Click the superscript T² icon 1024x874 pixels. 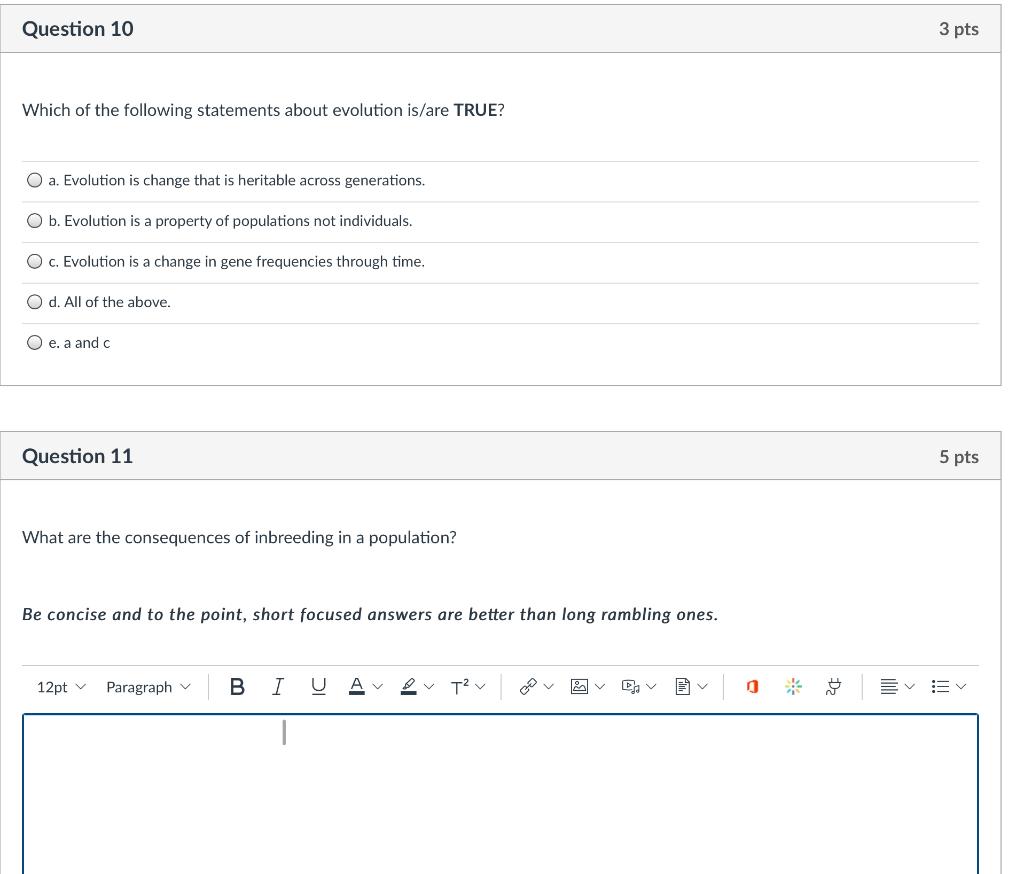[460, 687]
